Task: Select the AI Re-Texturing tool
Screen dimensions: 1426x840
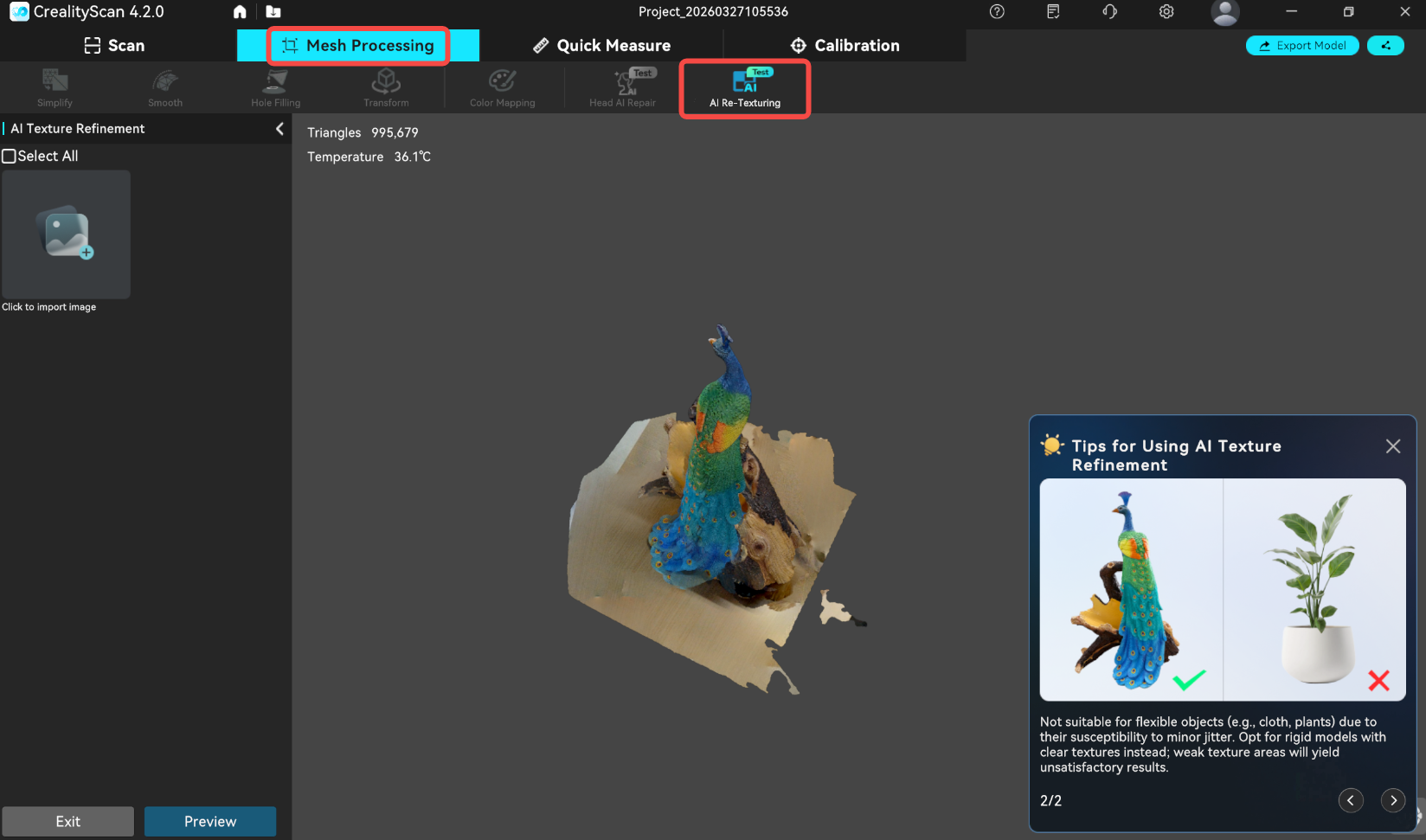Action: (x=744, y=88)
